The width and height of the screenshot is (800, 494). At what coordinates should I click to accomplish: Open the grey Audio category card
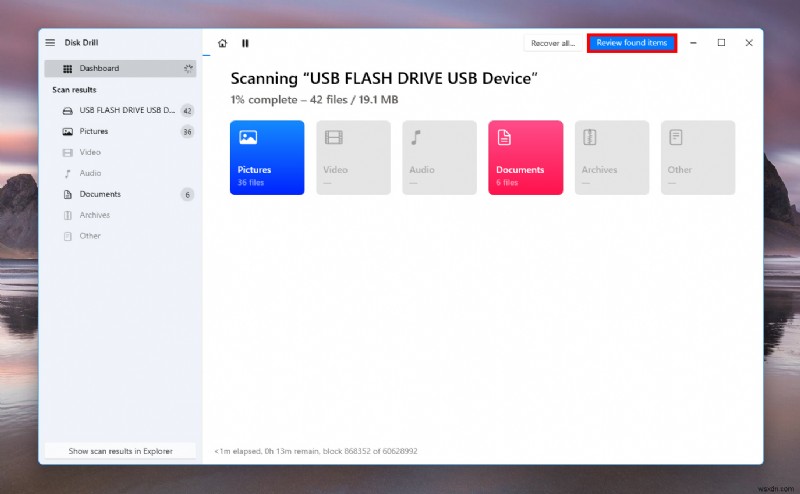click(439, 158)
